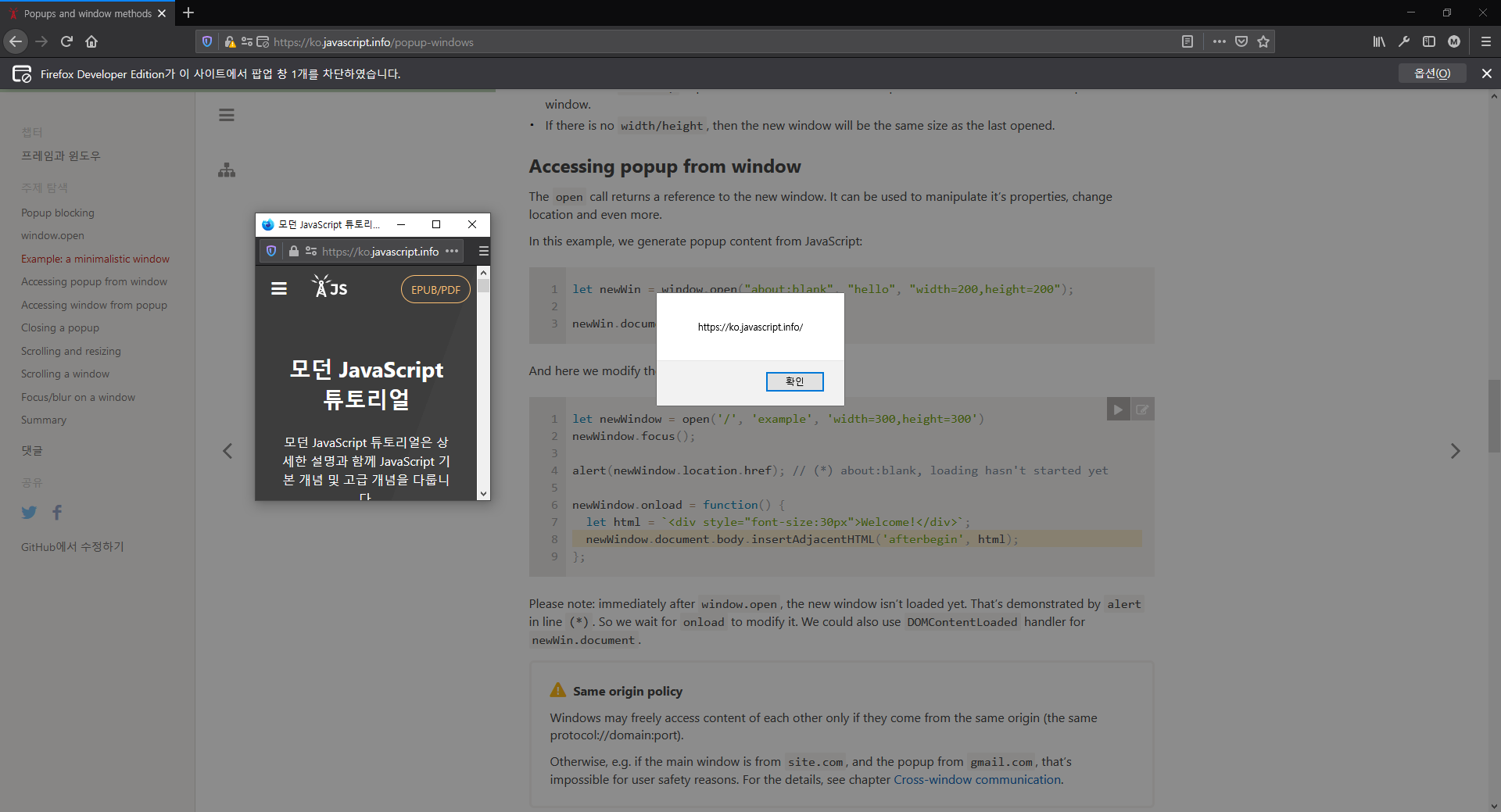Reload the page with the refresh icon
The image size is (1501, 812).
point(66,41)
